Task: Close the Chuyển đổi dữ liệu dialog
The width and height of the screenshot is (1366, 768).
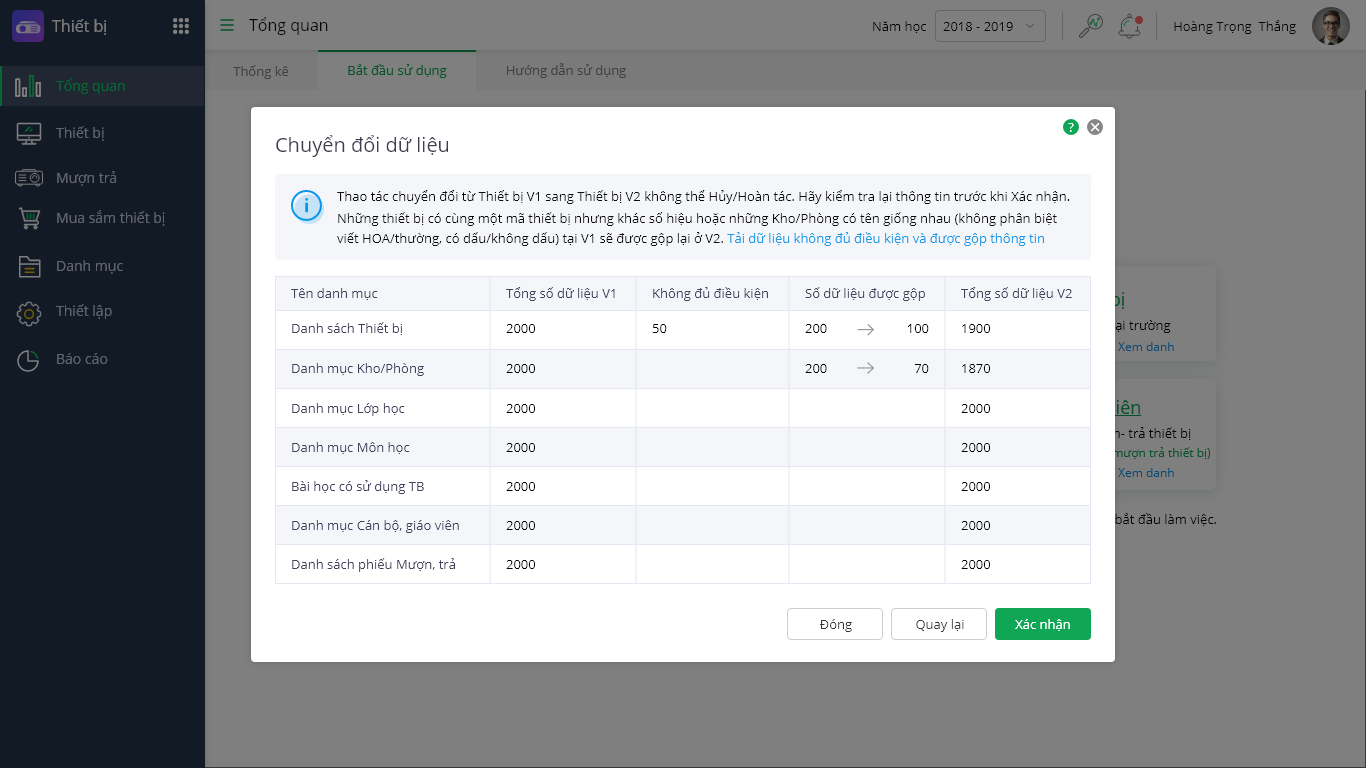Action: click(1095, 127)
